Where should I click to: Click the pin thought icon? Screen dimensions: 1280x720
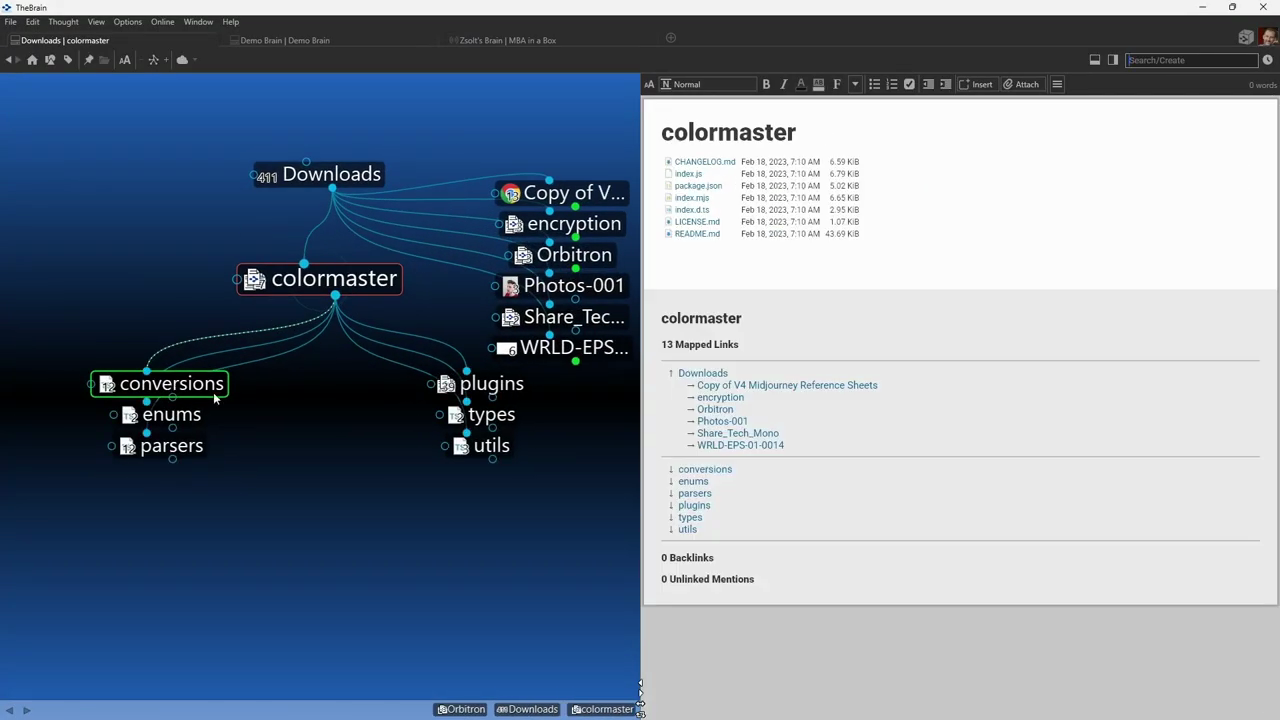[x=88, y=60]
